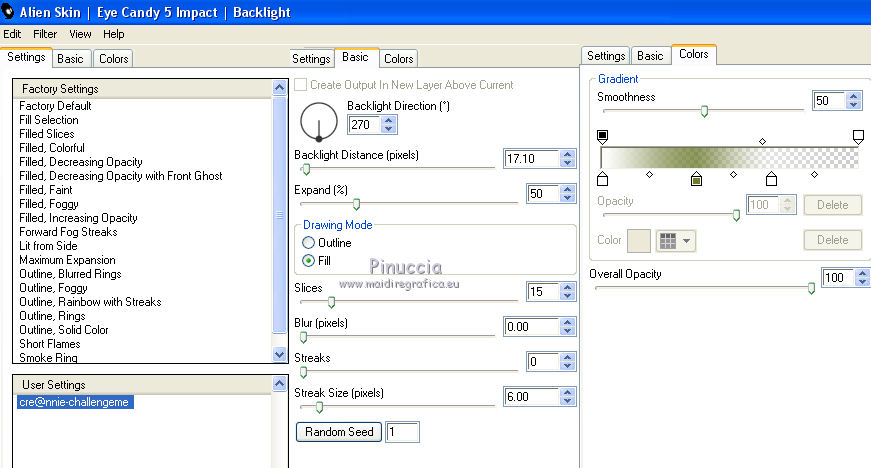The image size is (871, 468).
Task: Click the Smoothness value field
Action: click(829, 100)
